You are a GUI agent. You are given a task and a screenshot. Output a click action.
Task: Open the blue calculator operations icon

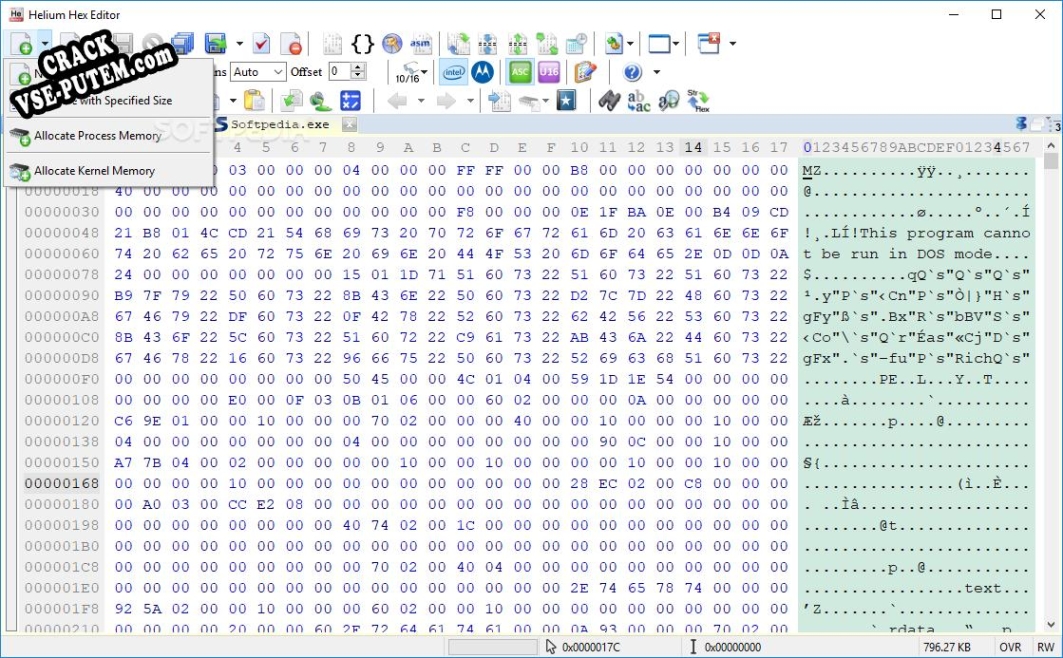350,100
